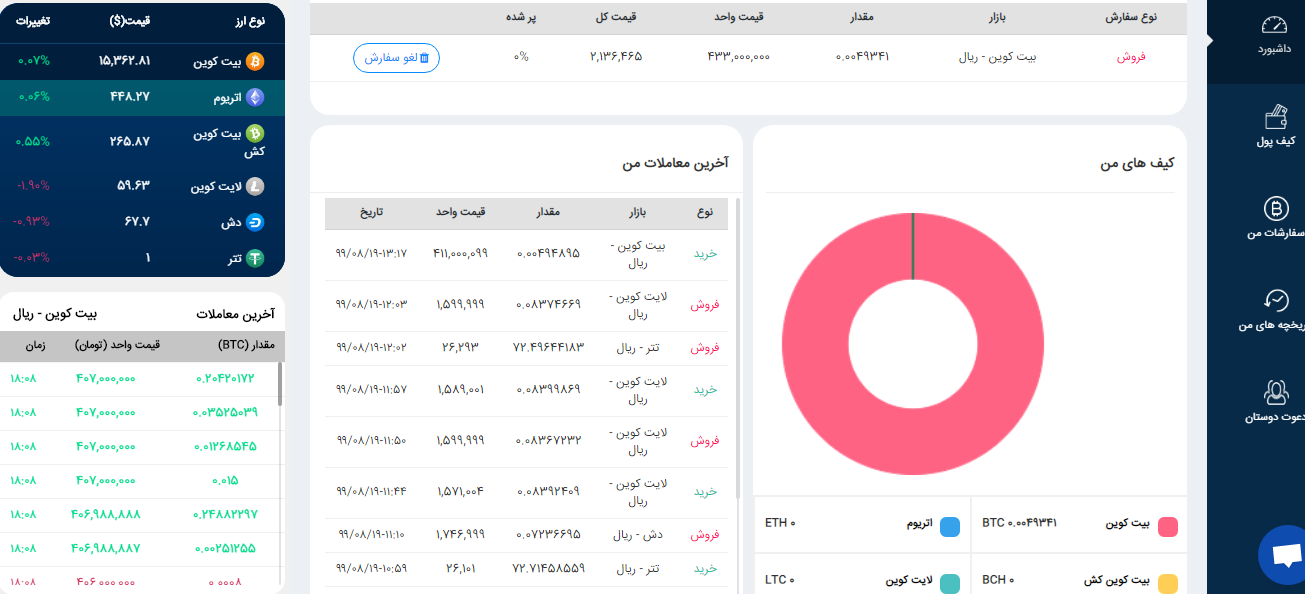Select the داشبورد menu label

[x=1273, y=48]
